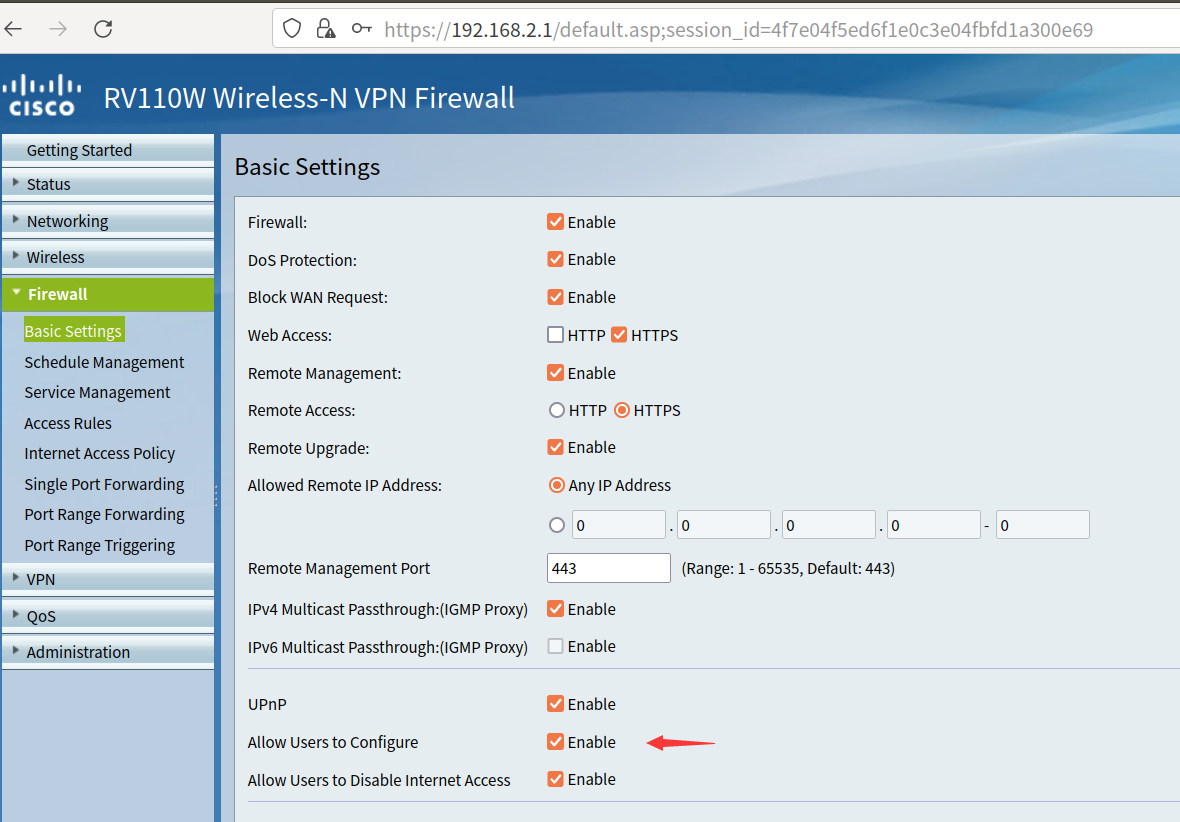1180x822 pixels.
Task: Click the IP range end field
Action: pos(1043,525)
